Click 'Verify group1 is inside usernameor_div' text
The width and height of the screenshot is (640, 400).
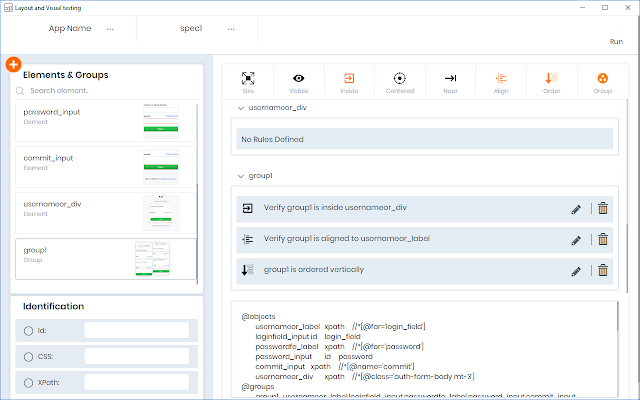point(335,208)
